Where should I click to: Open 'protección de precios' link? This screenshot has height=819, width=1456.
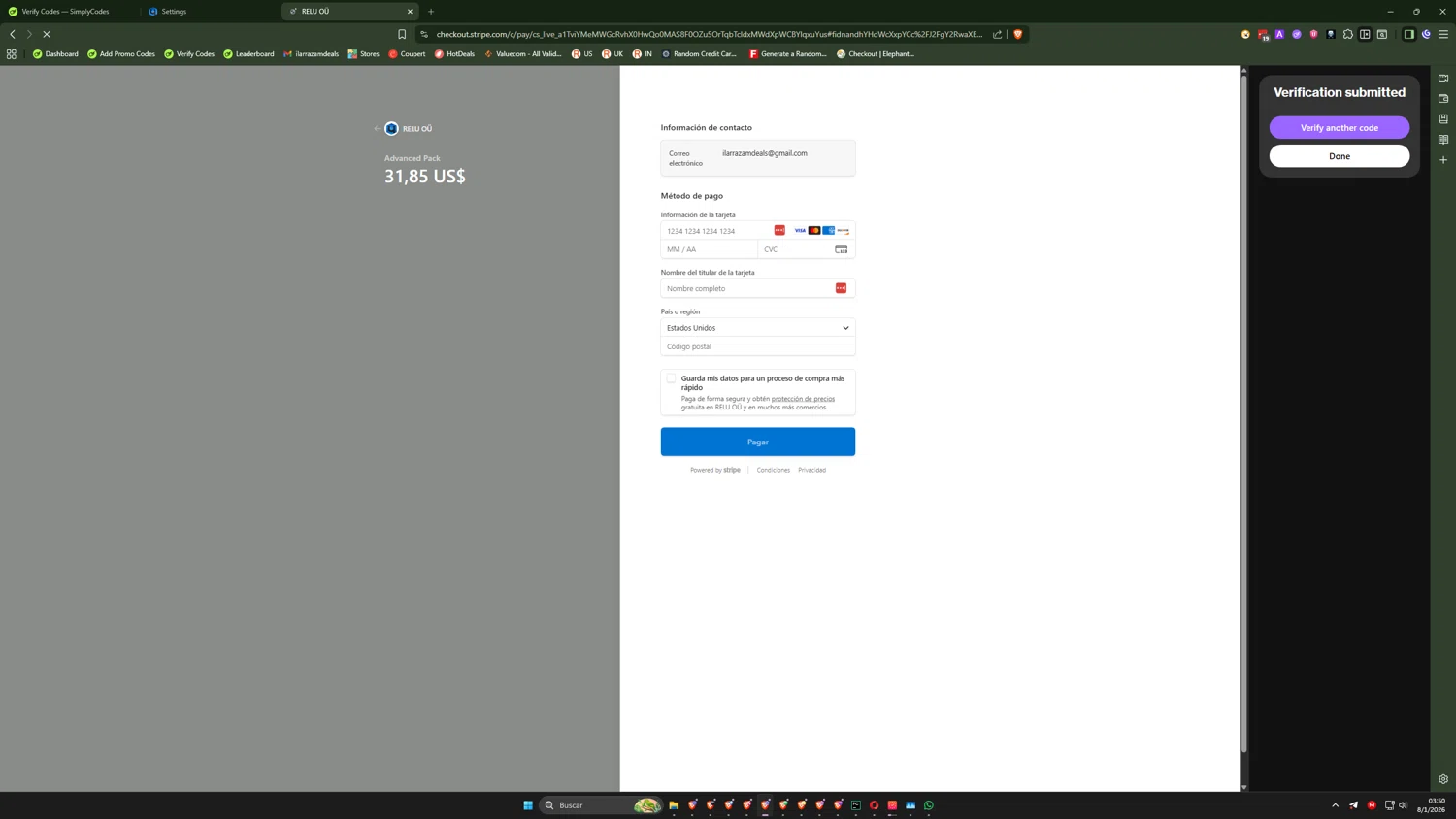click(803, 399)
